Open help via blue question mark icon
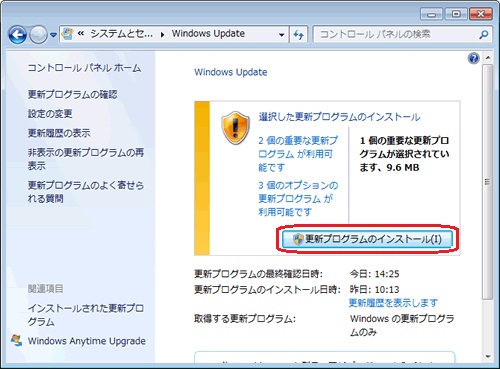This screenshot has height=369, width=500. [473, 58]
